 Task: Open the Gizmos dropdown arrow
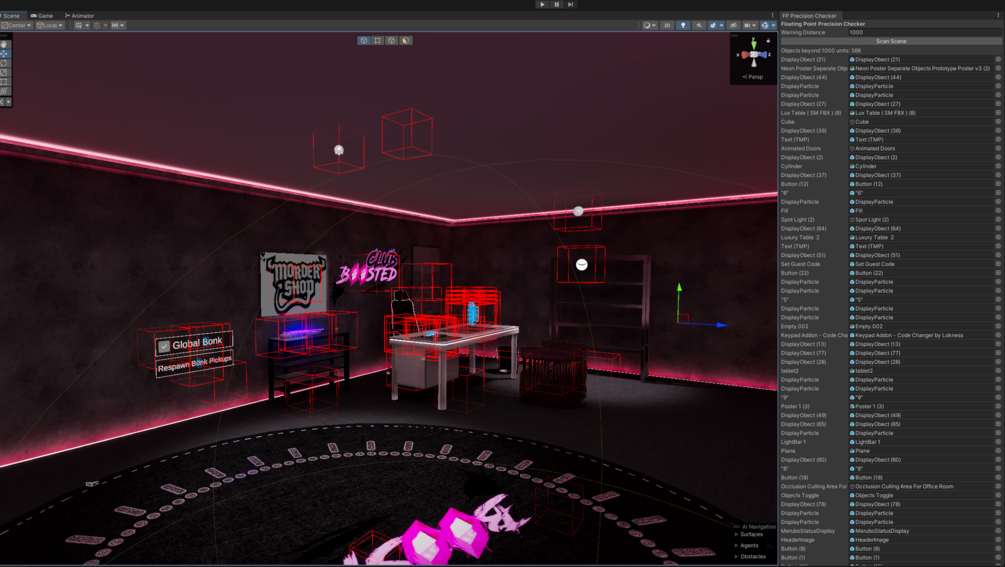(x=774, y=25)
